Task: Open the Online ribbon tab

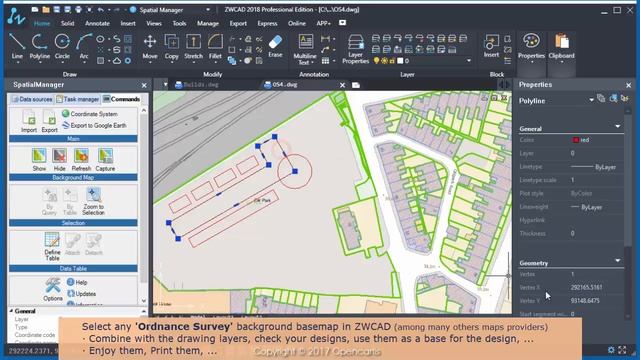Action: click(x=297, y=24)
